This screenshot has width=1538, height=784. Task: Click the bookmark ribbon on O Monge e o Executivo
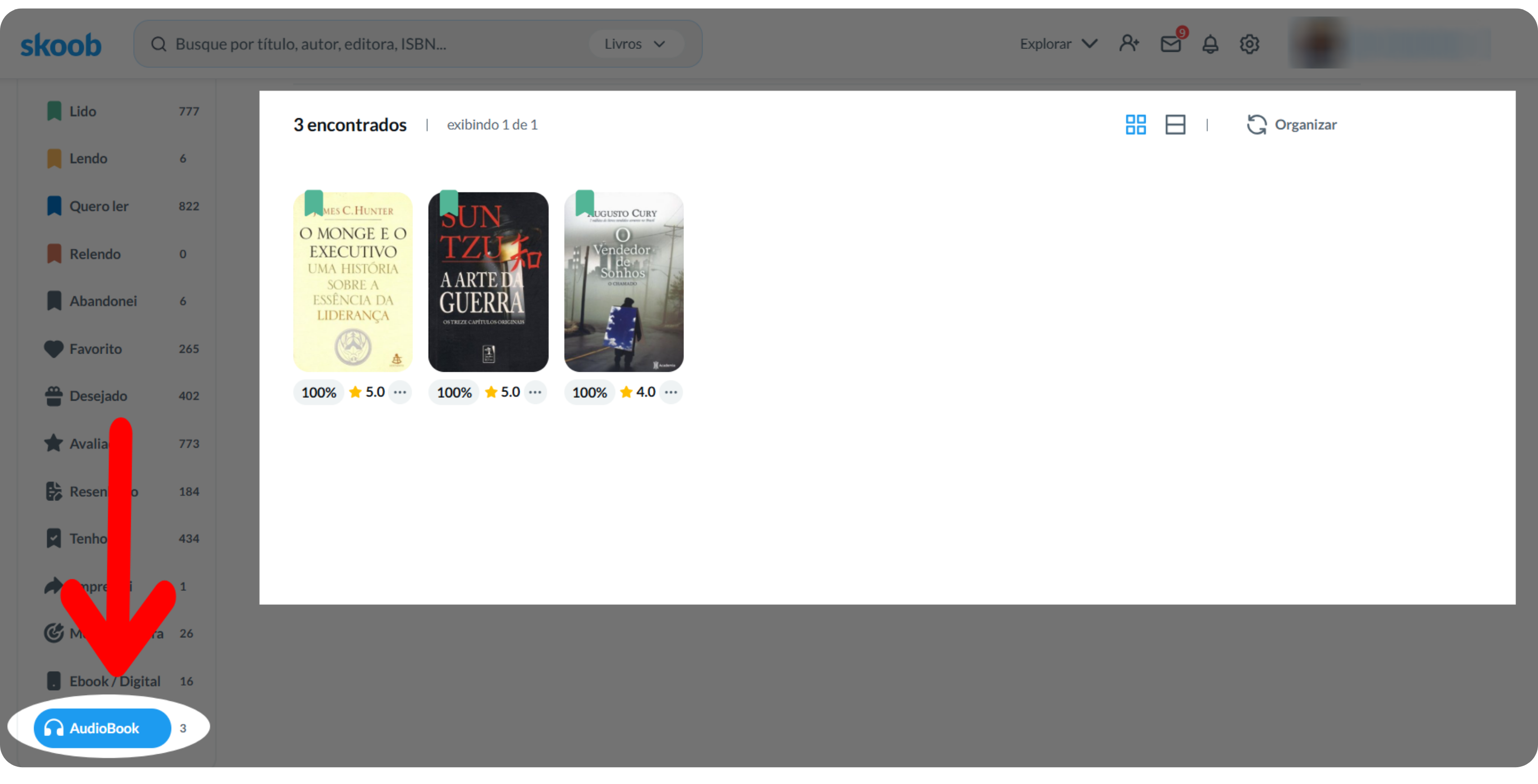(x=314, y=203)
